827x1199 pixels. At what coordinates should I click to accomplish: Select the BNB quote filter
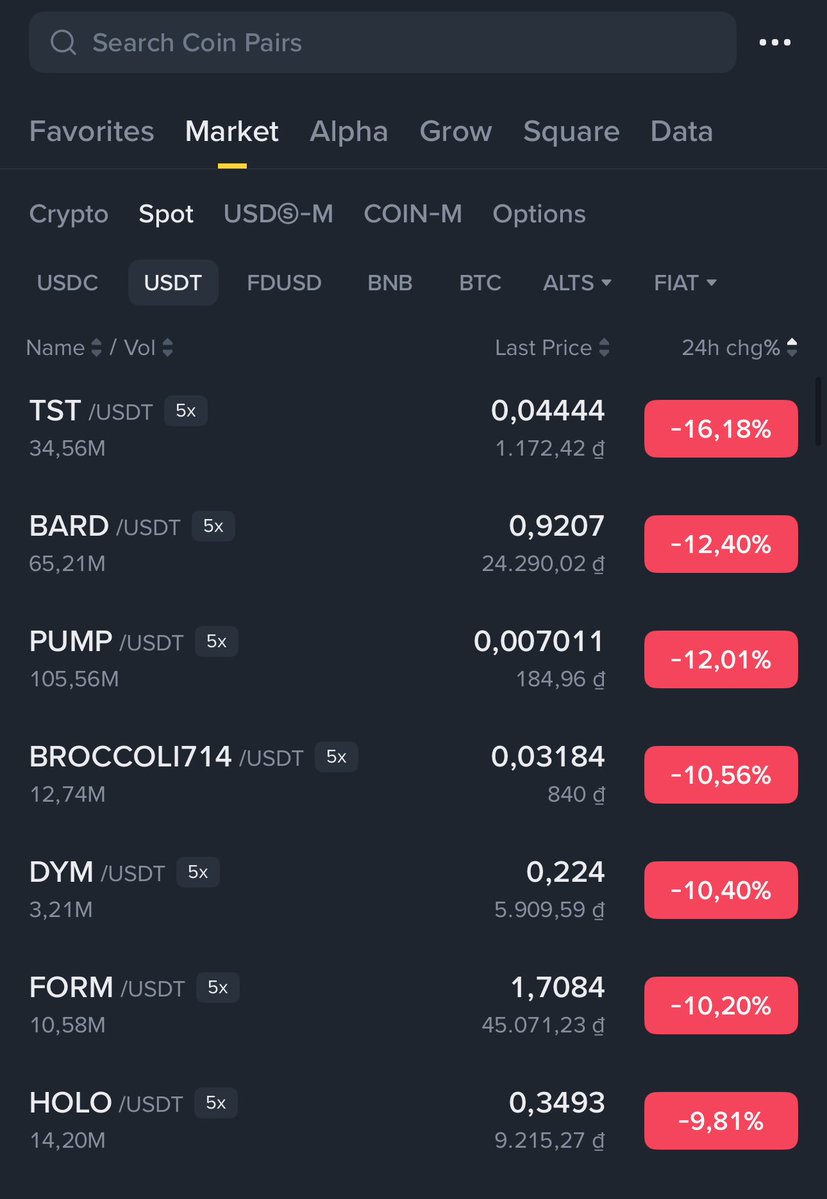pos(390,283)
